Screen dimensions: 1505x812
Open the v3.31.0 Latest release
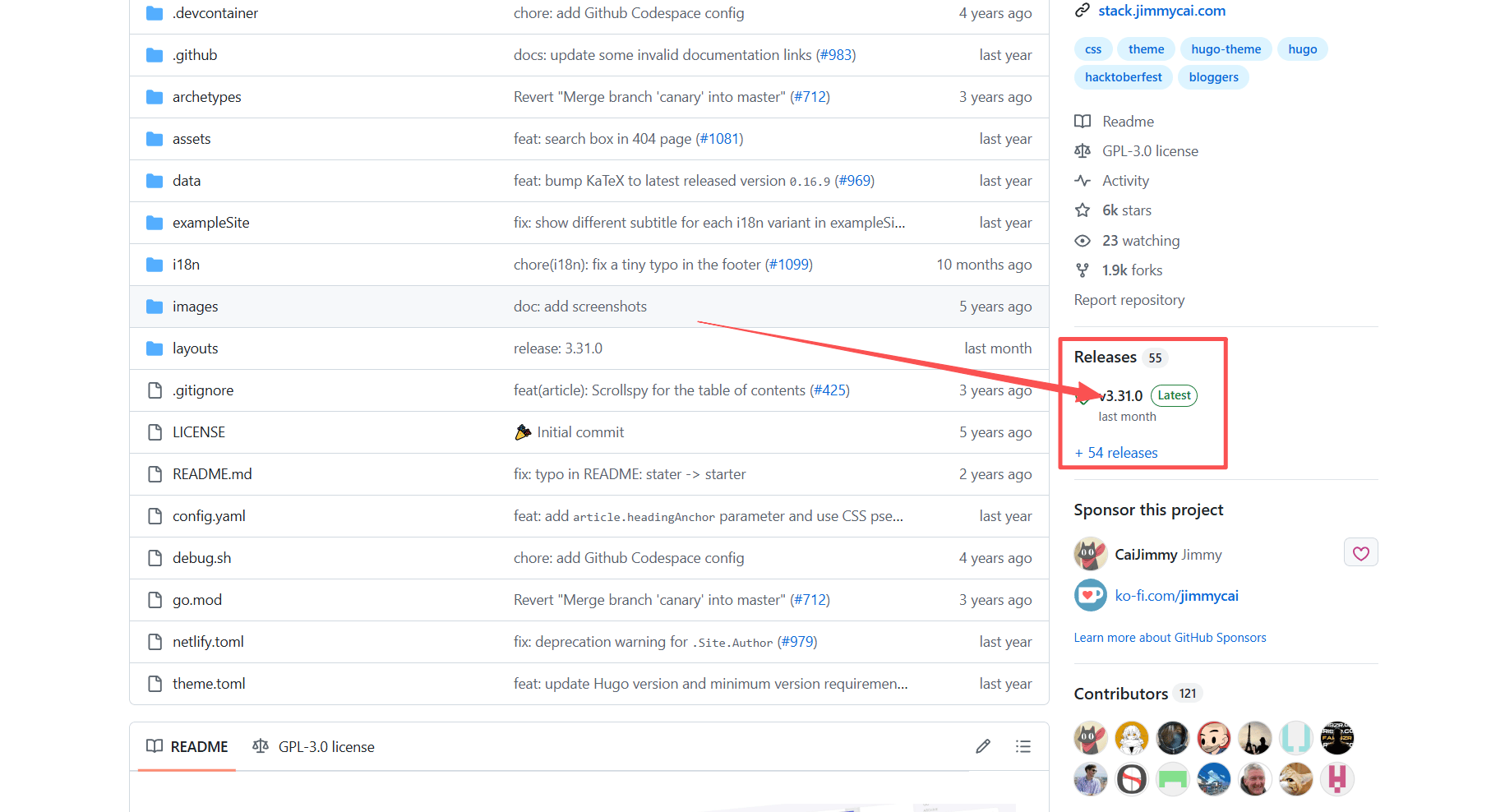[1120, 395]
